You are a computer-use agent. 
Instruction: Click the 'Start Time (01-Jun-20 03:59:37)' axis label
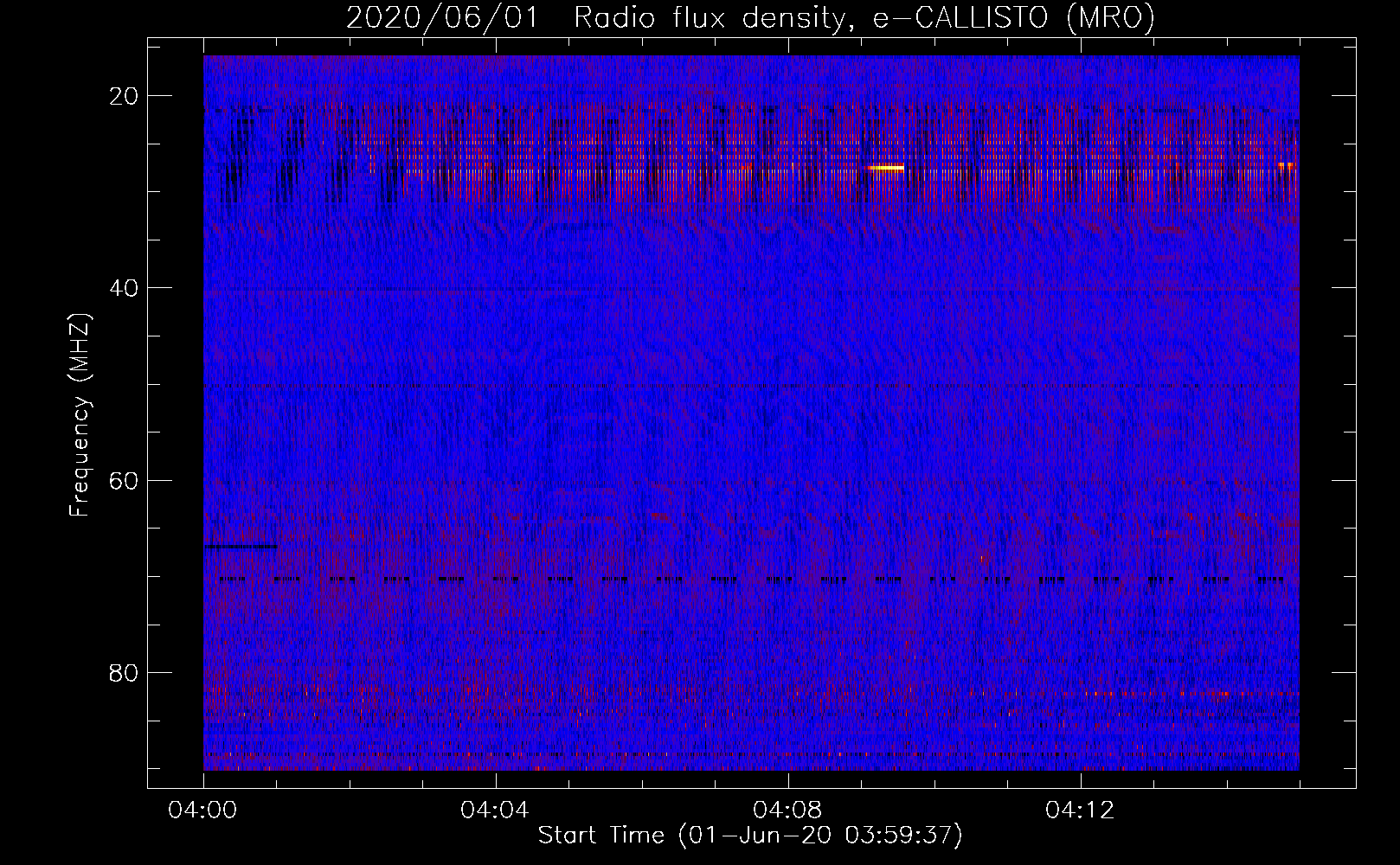(x=750, y=836)
